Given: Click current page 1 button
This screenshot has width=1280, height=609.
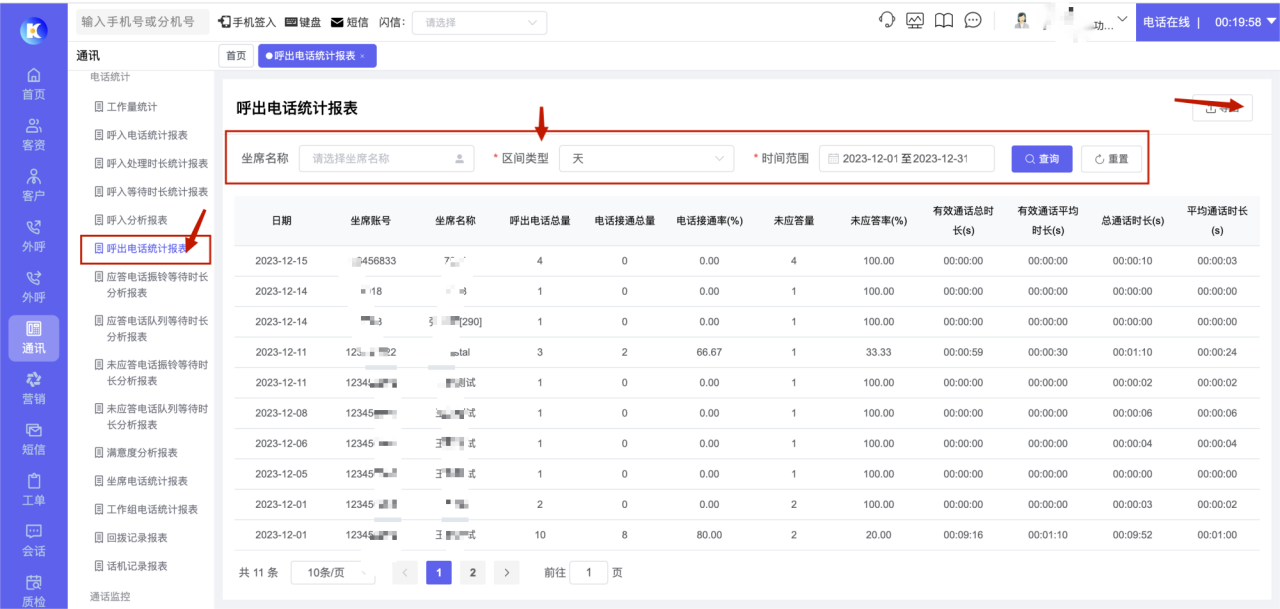Looking at the screenshot, I should click(438, 572).
